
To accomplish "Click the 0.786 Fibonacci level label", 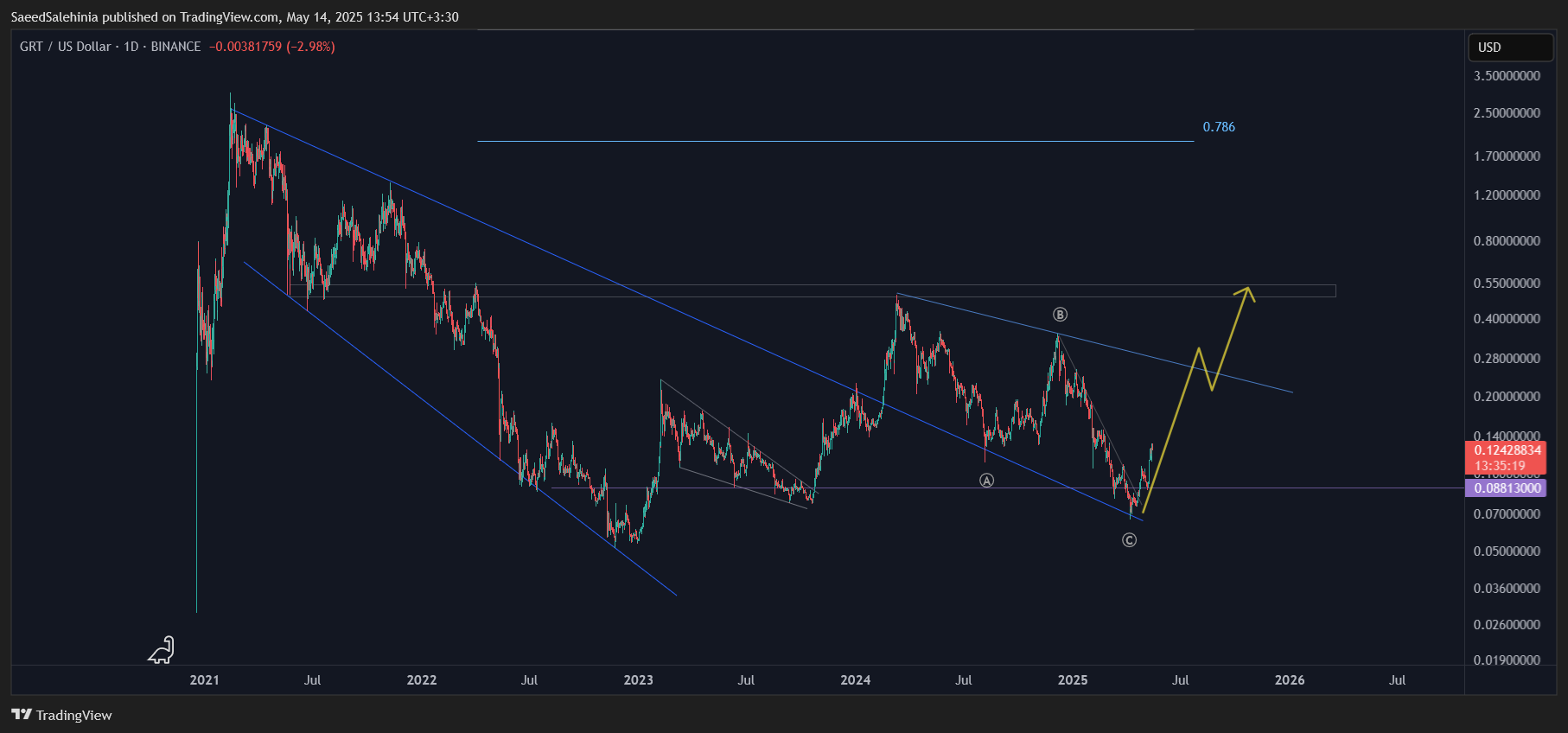I will click(x=1219, y=127).
